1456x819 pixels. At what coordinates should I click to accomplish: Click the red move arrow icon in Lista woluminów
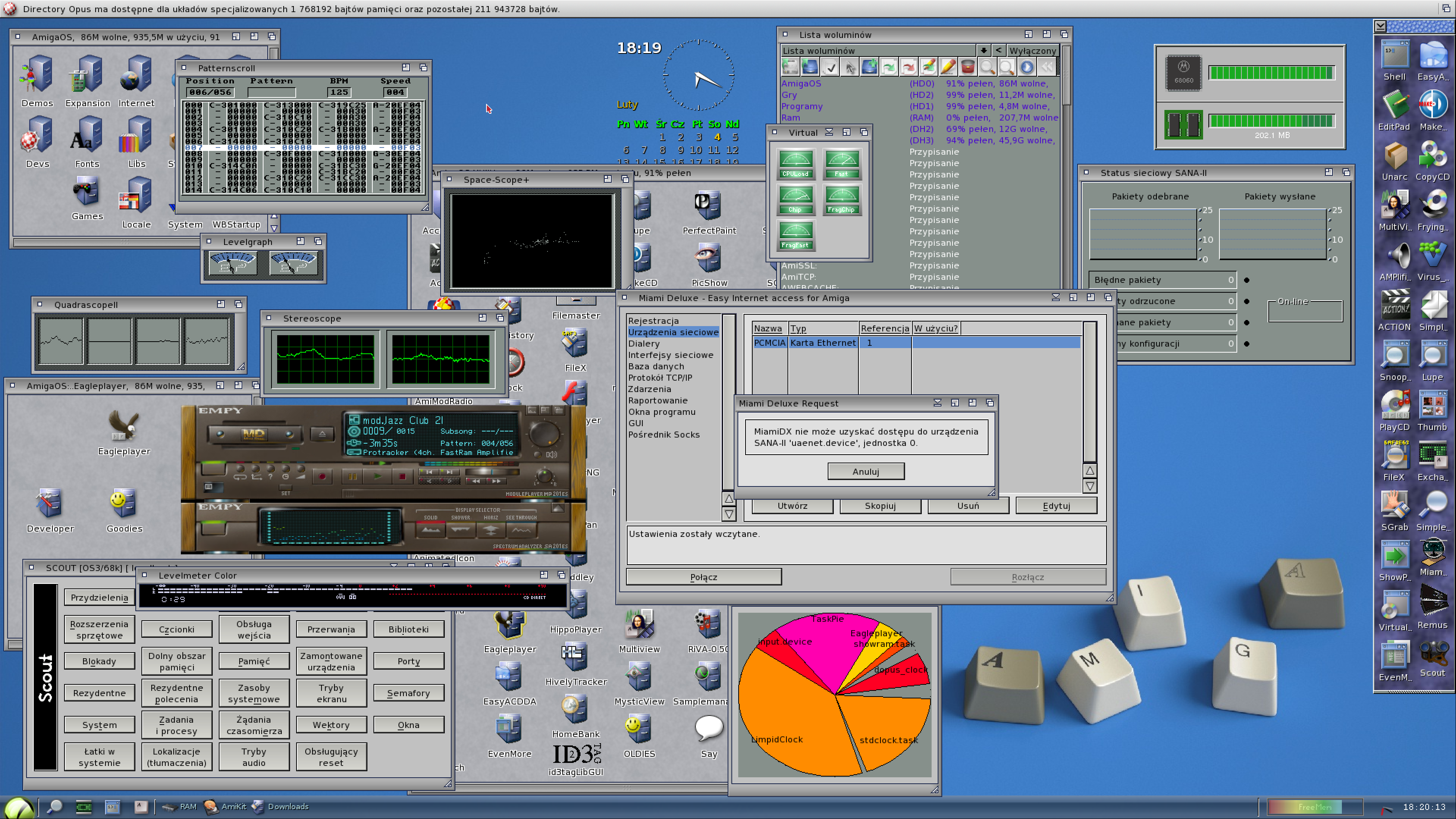coord(909,67)
